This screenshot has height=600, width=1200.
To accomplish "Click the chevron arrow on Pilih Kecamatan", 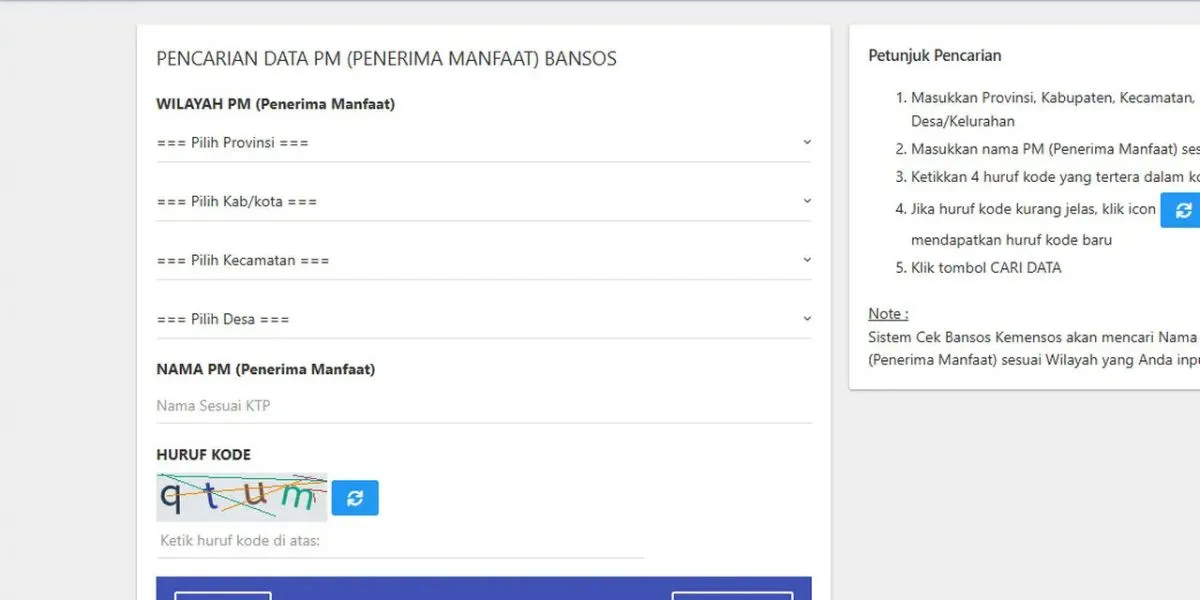I will coord(806,260).
